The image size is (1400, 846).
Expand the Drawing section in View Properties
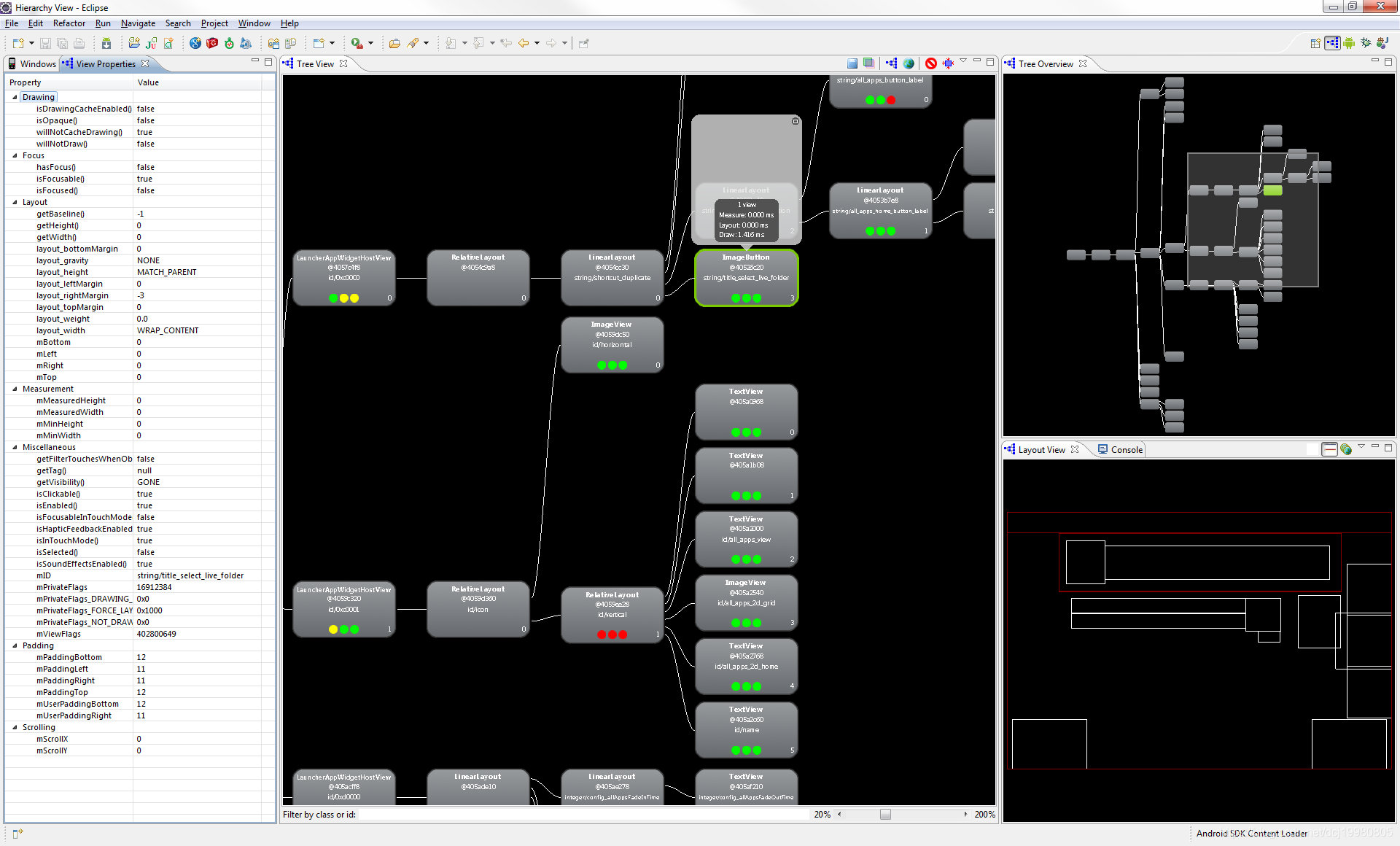click(x=17, y=97)
